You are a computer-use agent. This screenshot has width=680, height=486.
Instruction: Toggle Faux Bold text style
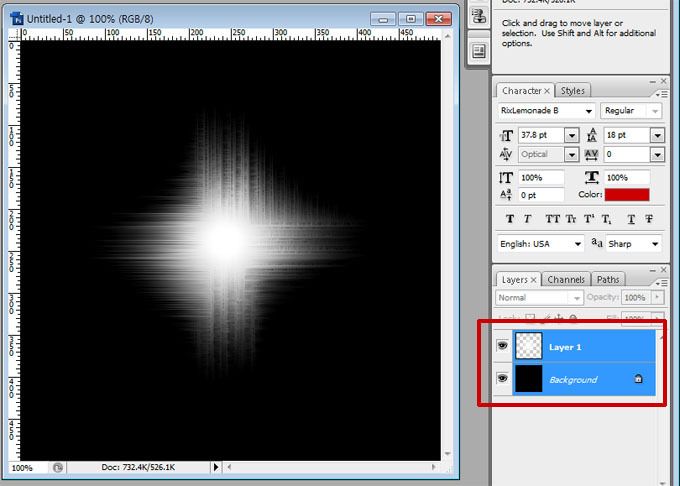[510, 219]
